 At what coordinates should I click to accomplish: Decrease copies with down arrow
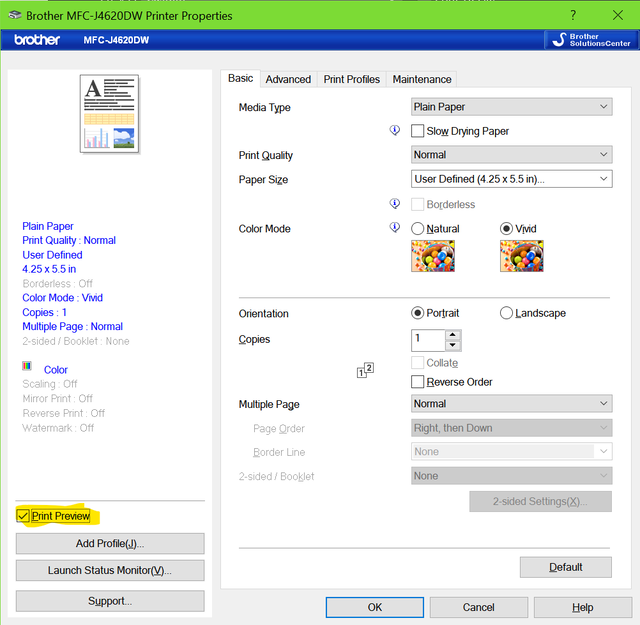coord(453,346)
